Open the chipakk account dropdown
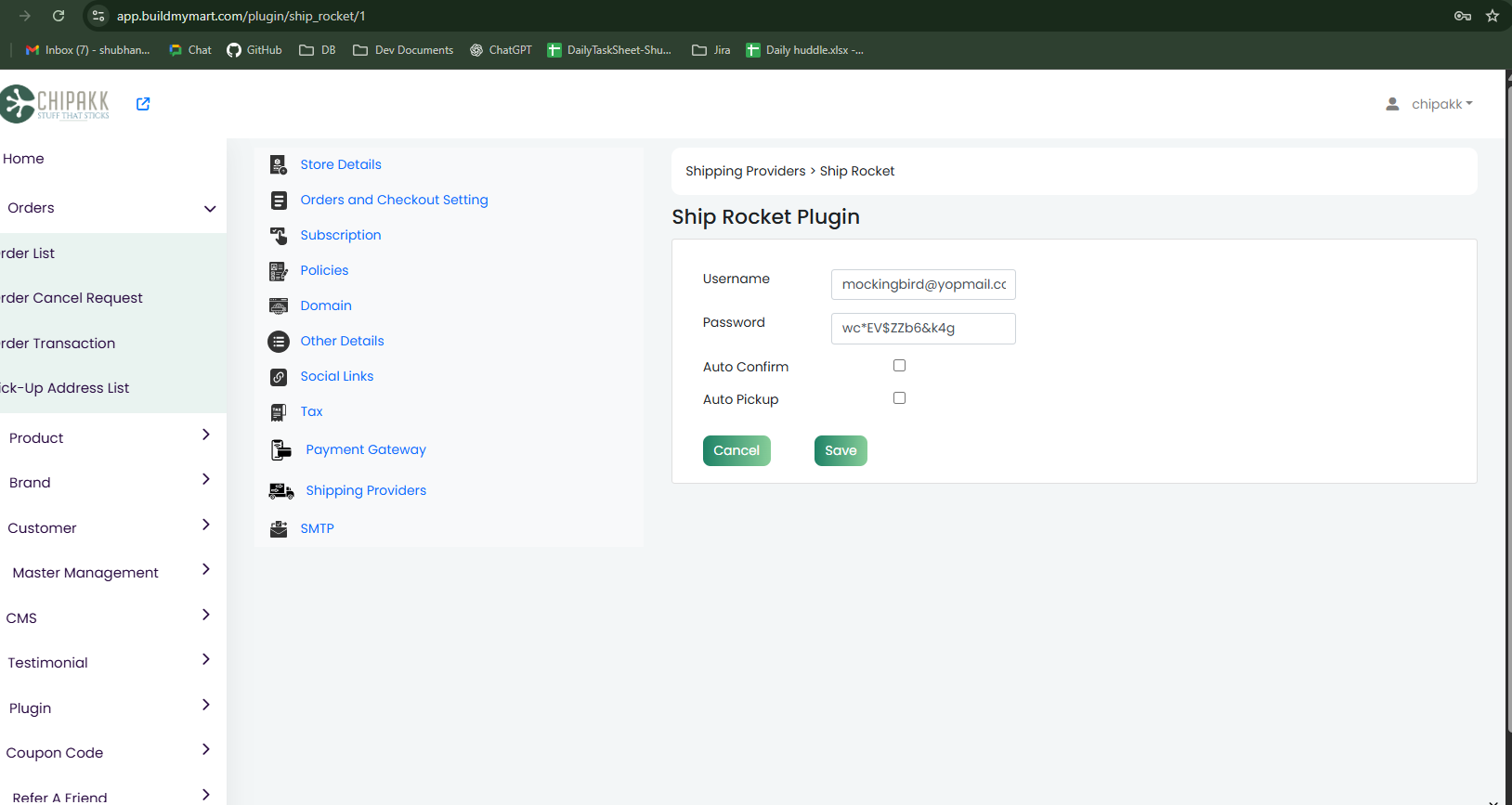Screen dimensions: 1512x805 pyautogui.click(x=1441, y=104)
